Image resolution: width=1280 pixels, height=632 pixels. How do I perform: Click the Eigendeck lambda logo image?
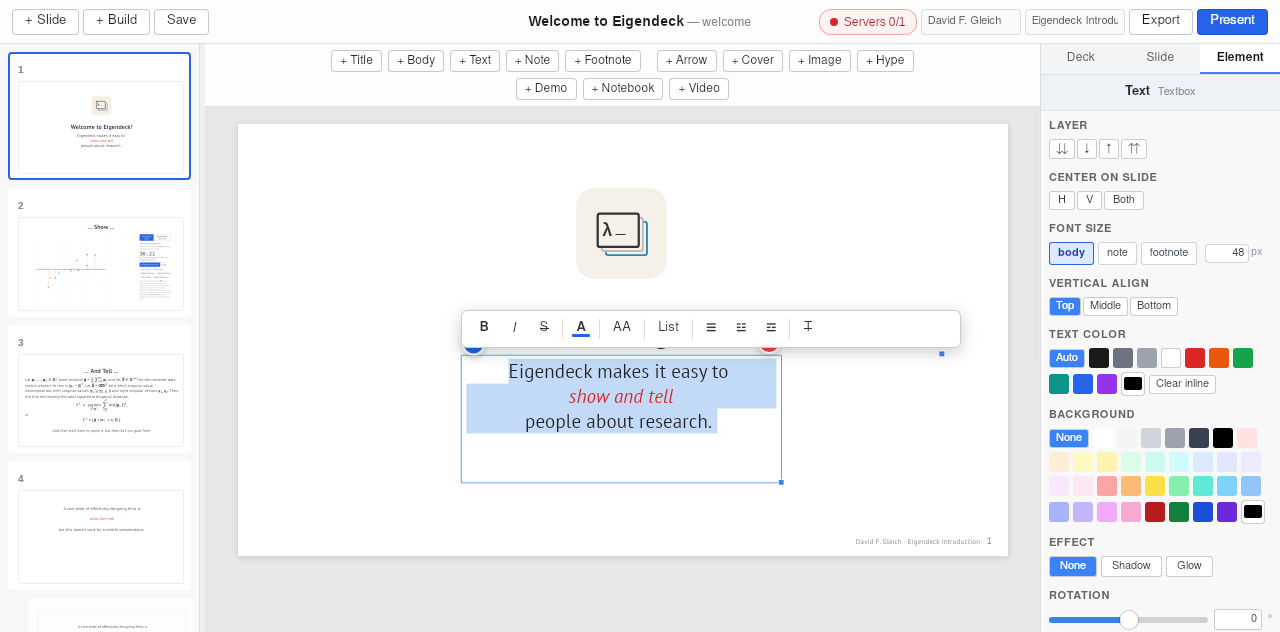pyautogui.click(x=621, y=233)
